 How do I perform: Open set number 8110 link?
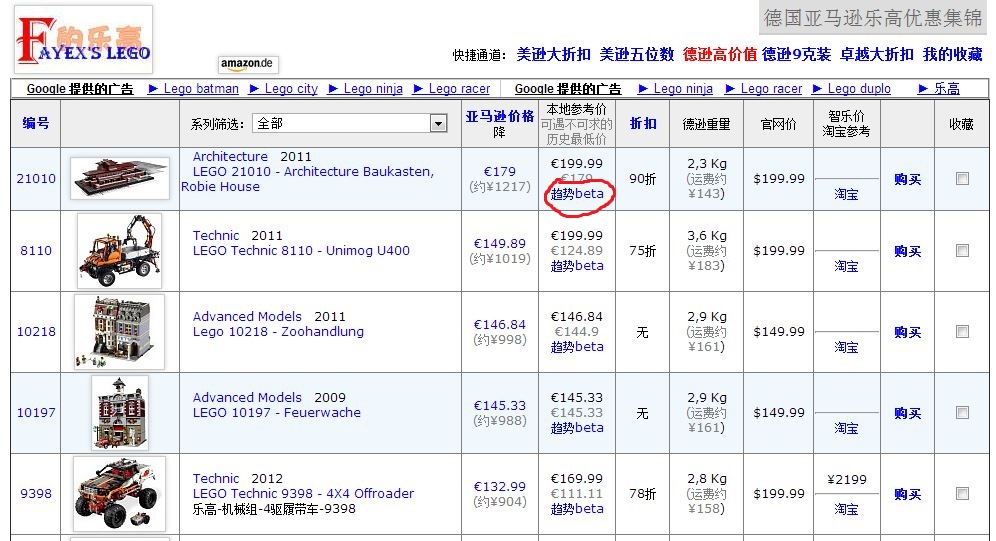[x=36, y=250]
